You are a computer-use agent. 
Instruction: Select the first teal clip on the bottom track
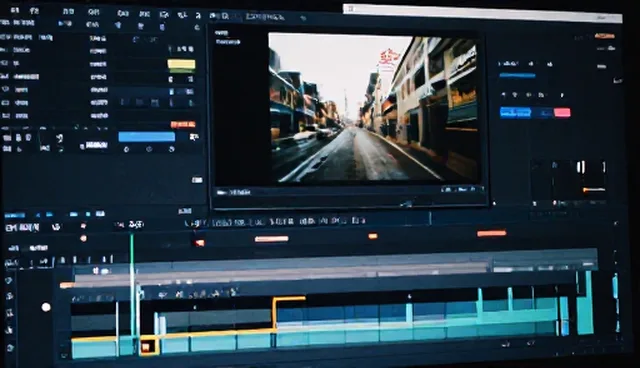click(x=95, y=348)
